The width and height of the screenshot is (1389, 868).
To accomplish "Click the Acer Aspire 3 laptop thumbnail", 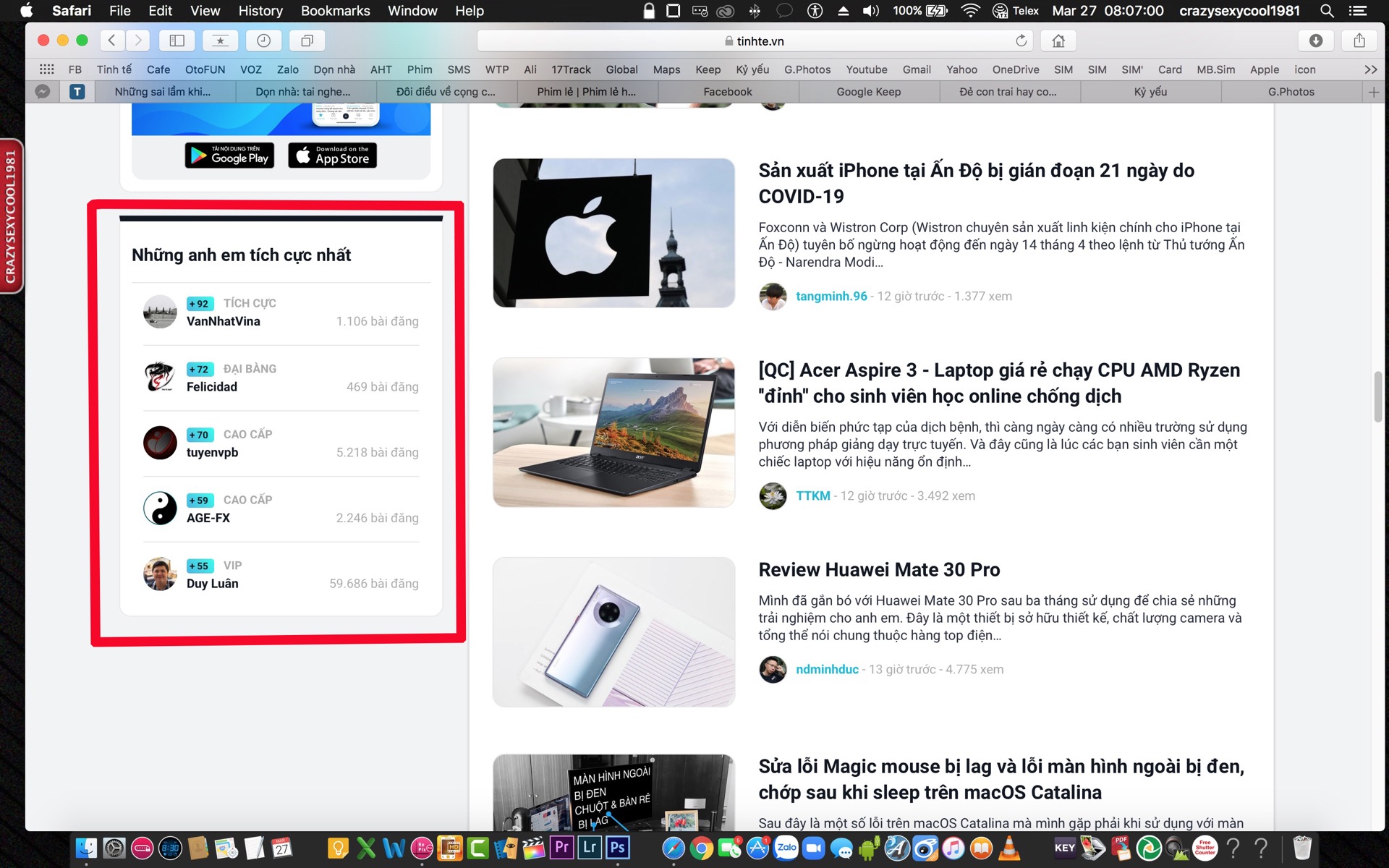I will point(613,433).
